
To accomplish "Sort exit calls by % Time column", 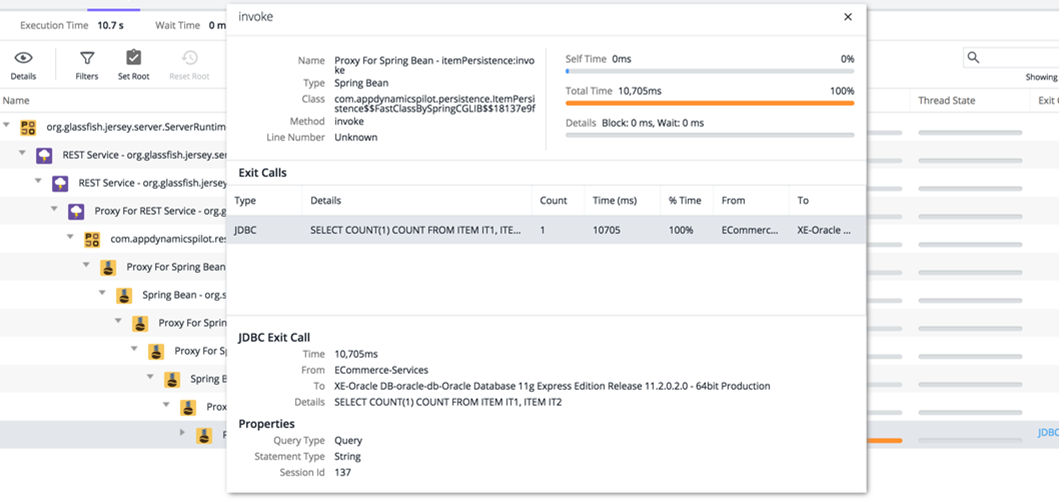I will [686, 201].
